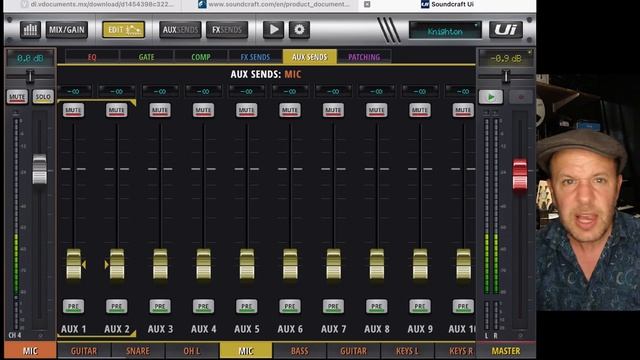Select the EDIT button
This screenshot has height=360, width=640.
(123, 30)
